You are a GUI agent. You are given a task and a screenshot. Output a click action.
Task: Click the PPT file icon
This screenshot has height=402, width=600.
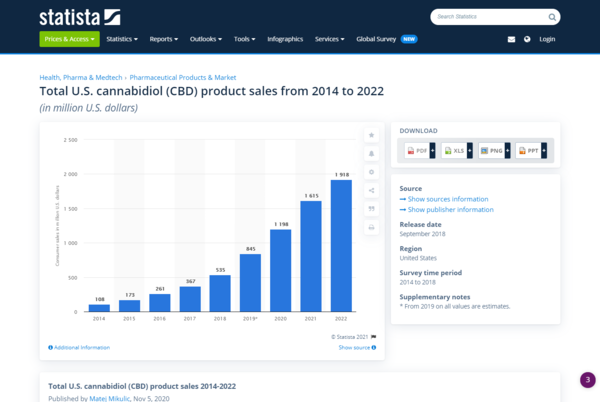click(x=522, y=151)
